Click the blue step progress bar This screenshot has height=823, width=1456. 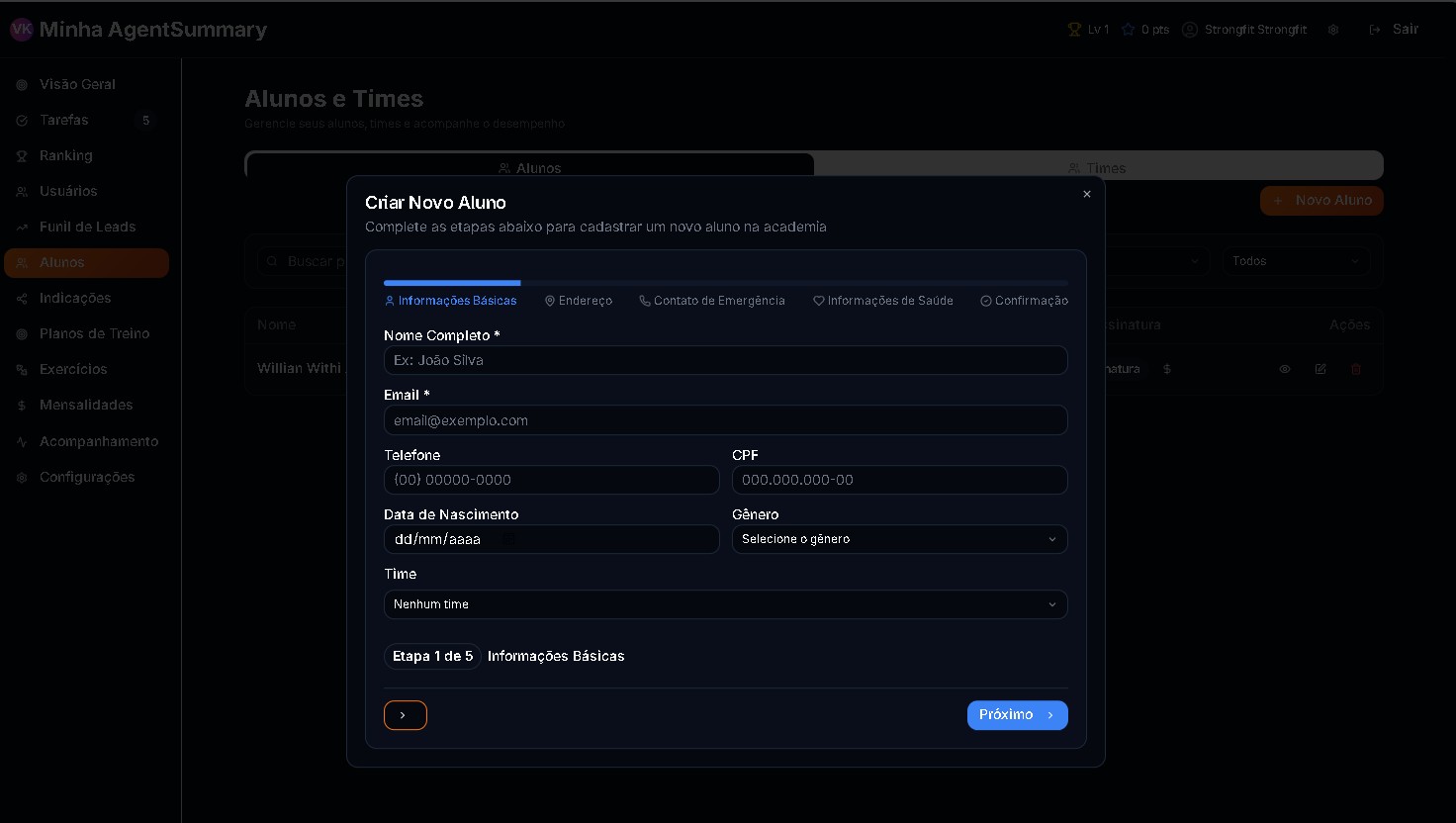[x=452, y=283]
